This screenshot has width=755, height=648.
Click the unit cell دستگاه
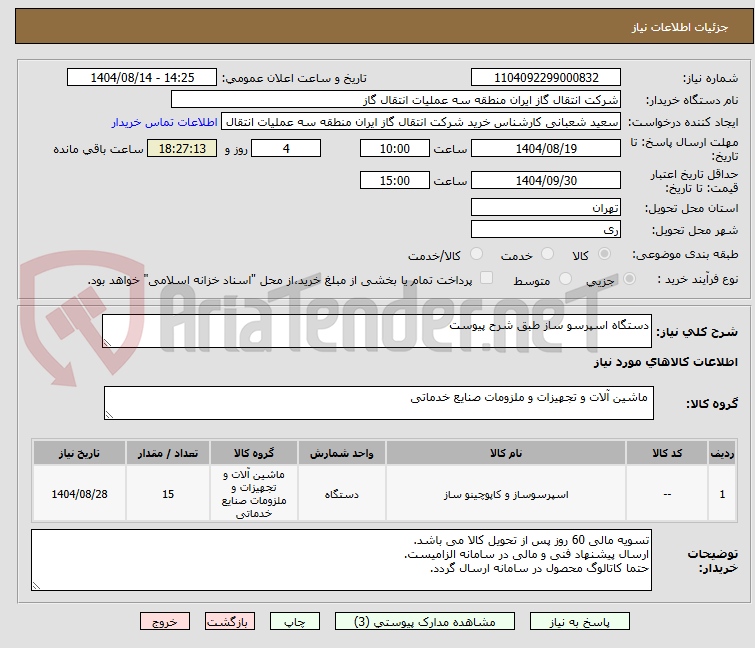point(341,494)
